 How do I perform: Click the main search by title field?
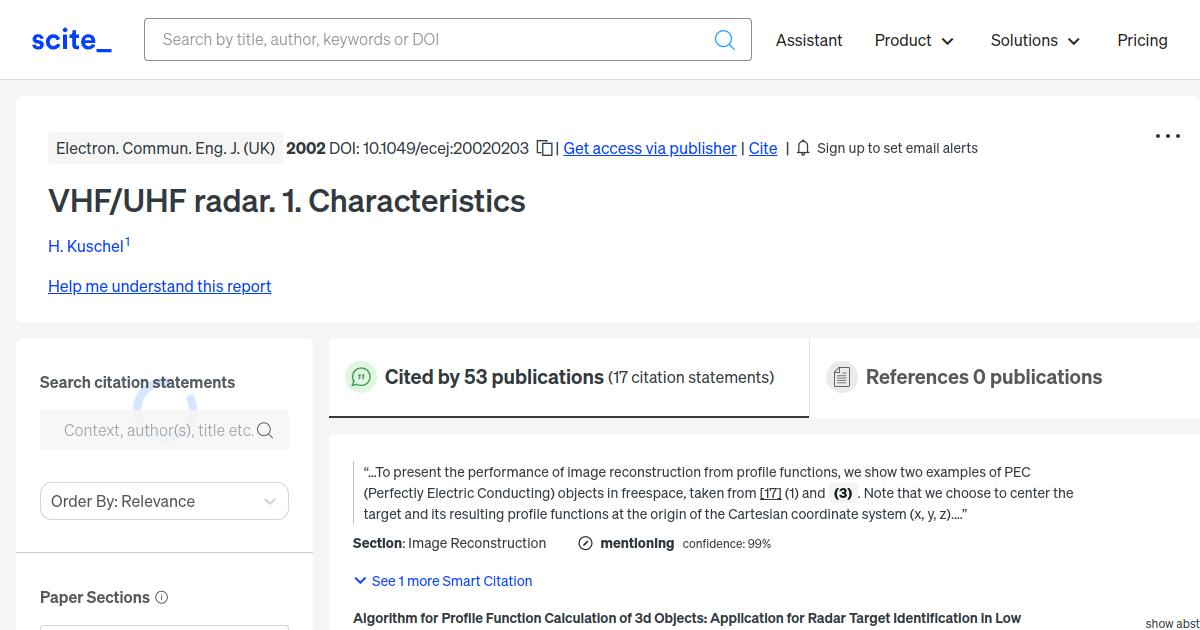[x=430, y=40]
